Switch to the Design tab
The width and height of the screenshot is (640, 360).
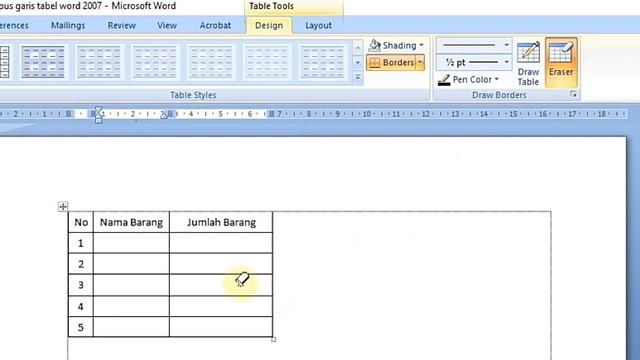(x=269, y=25)
